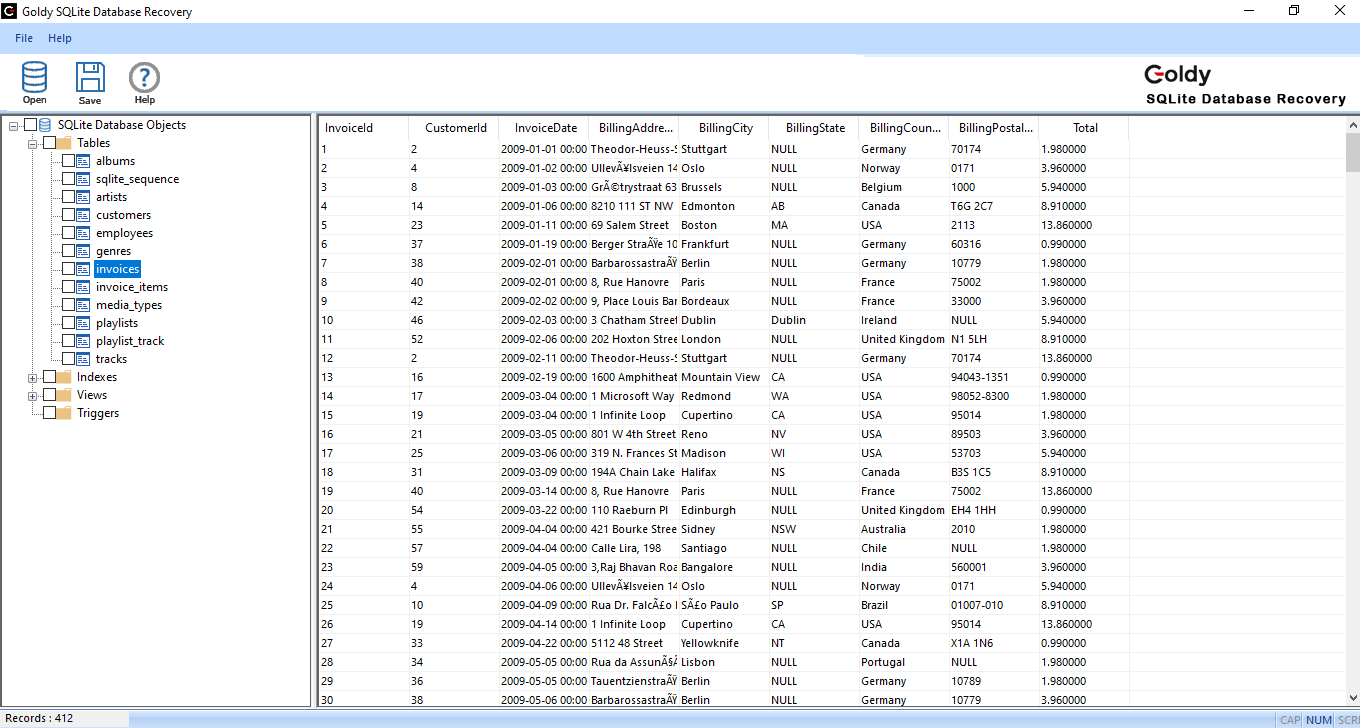Click the sqlite_sequence table icon
Viewport: 1360px width, 728px height.
coord(83,179)
